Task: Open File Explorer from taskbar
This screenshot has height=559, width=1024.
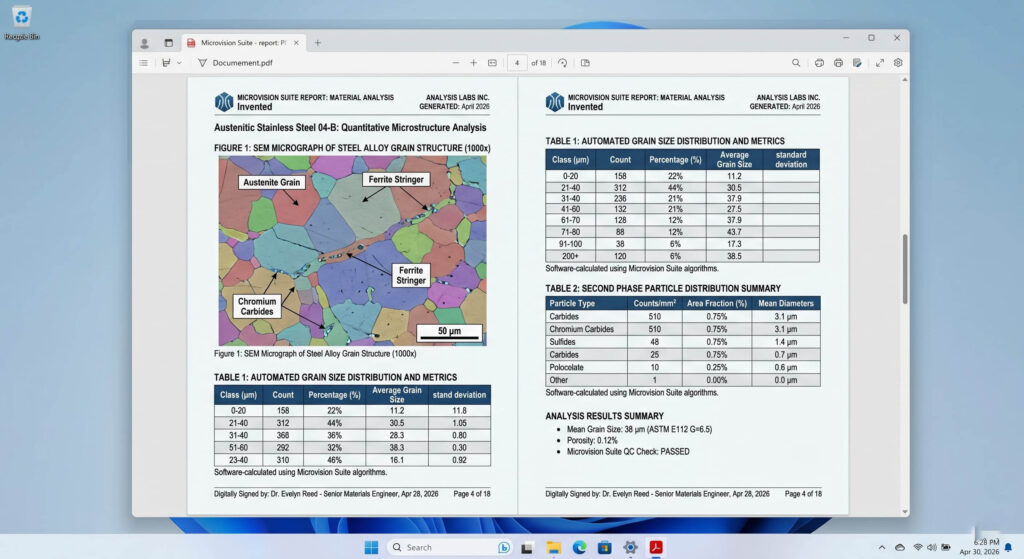Action: [554, 547]
